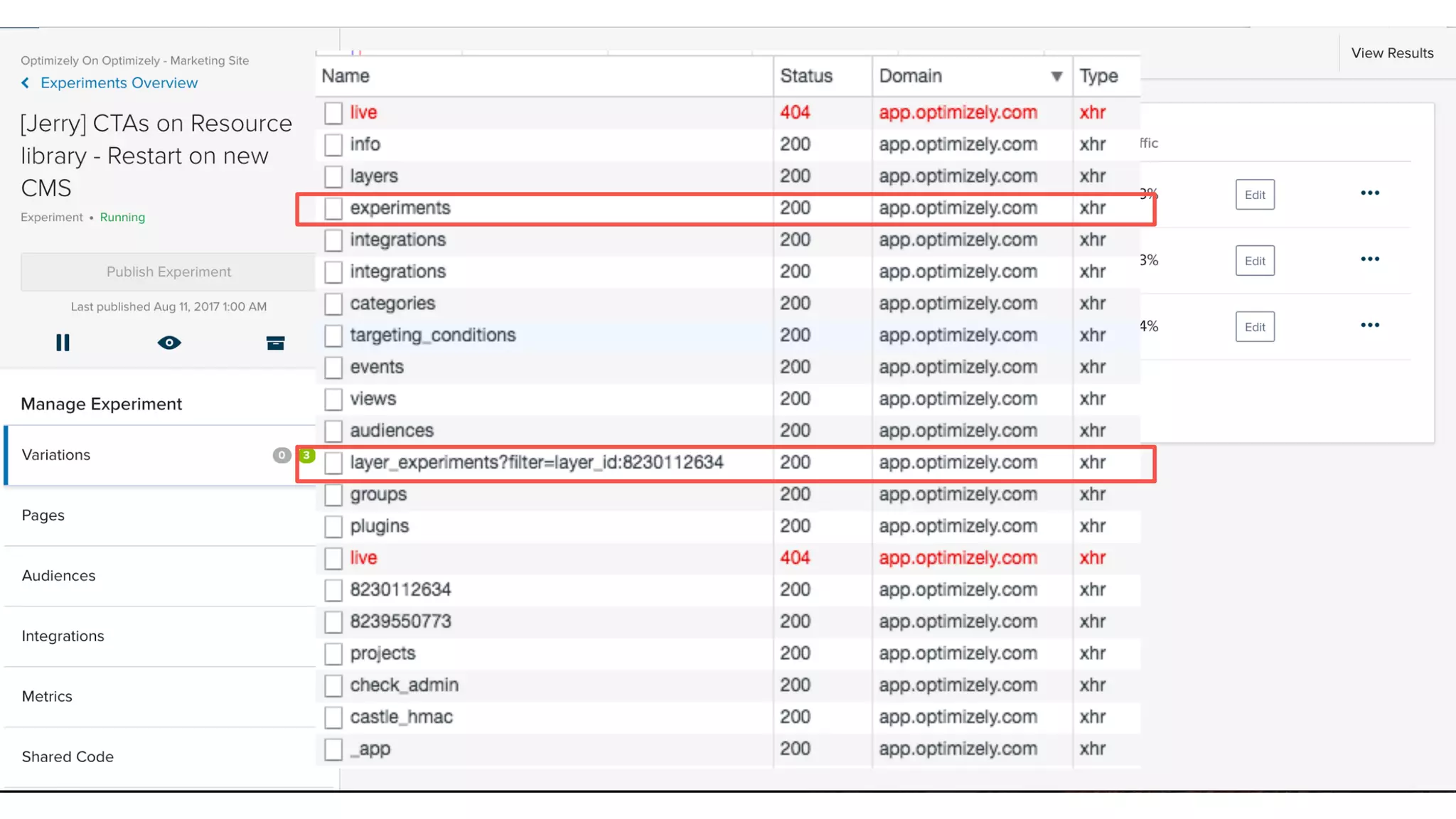Open the Audiences section in sidebar
The image size is (1456, 819).
[58, 576]
